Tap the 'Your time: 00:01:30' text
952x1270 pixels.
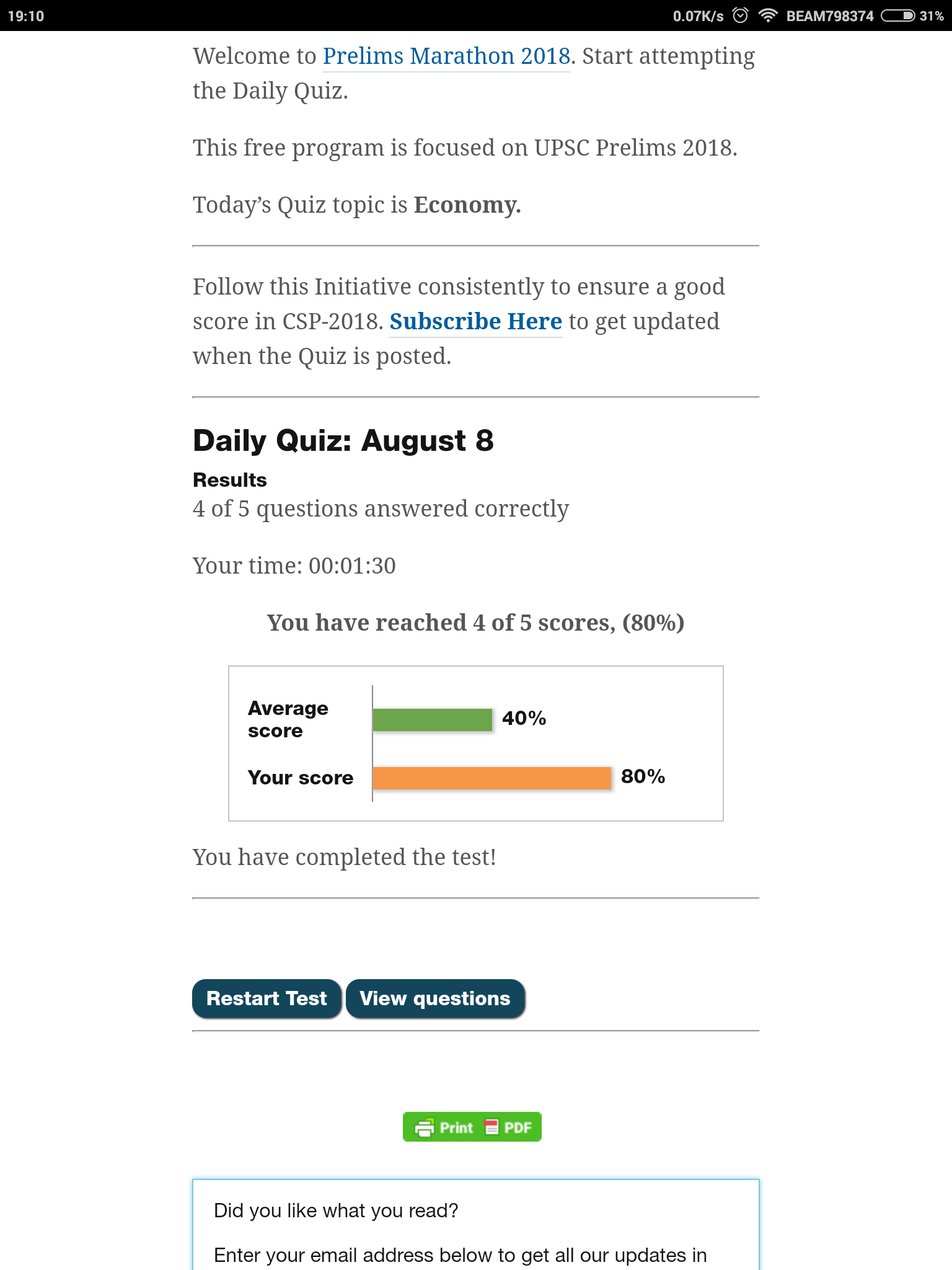294,566
